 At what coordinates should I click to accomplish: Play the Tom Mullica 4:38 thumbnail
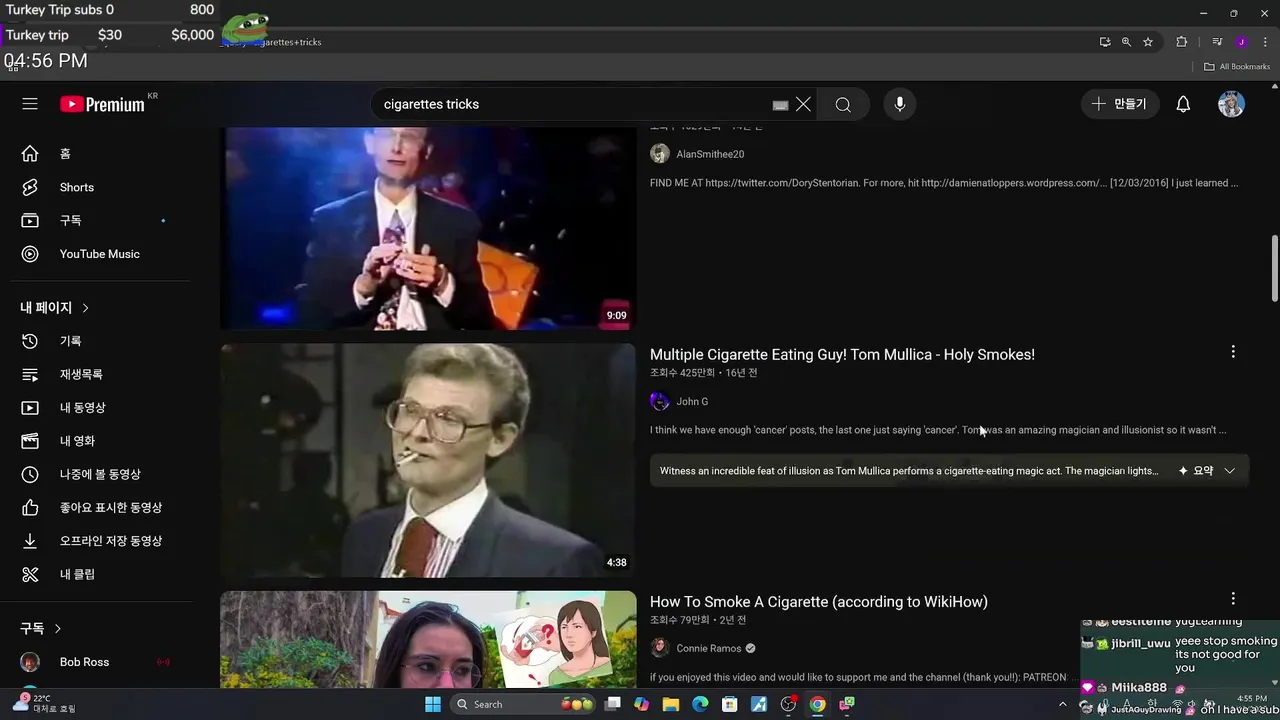pos(428,460)
